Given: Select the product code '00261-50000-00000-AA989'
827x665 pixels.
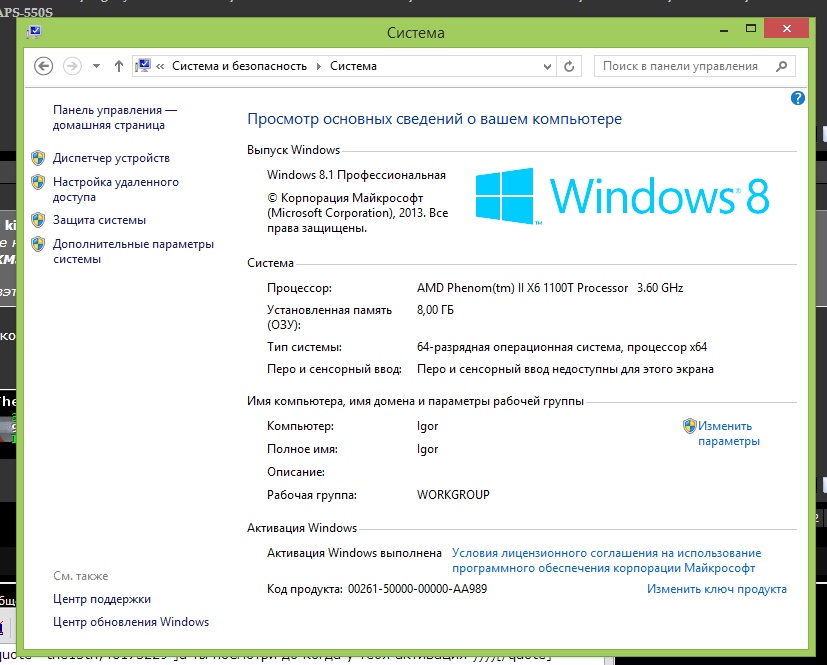Looking at the screenshot, I should click(418, 589).
